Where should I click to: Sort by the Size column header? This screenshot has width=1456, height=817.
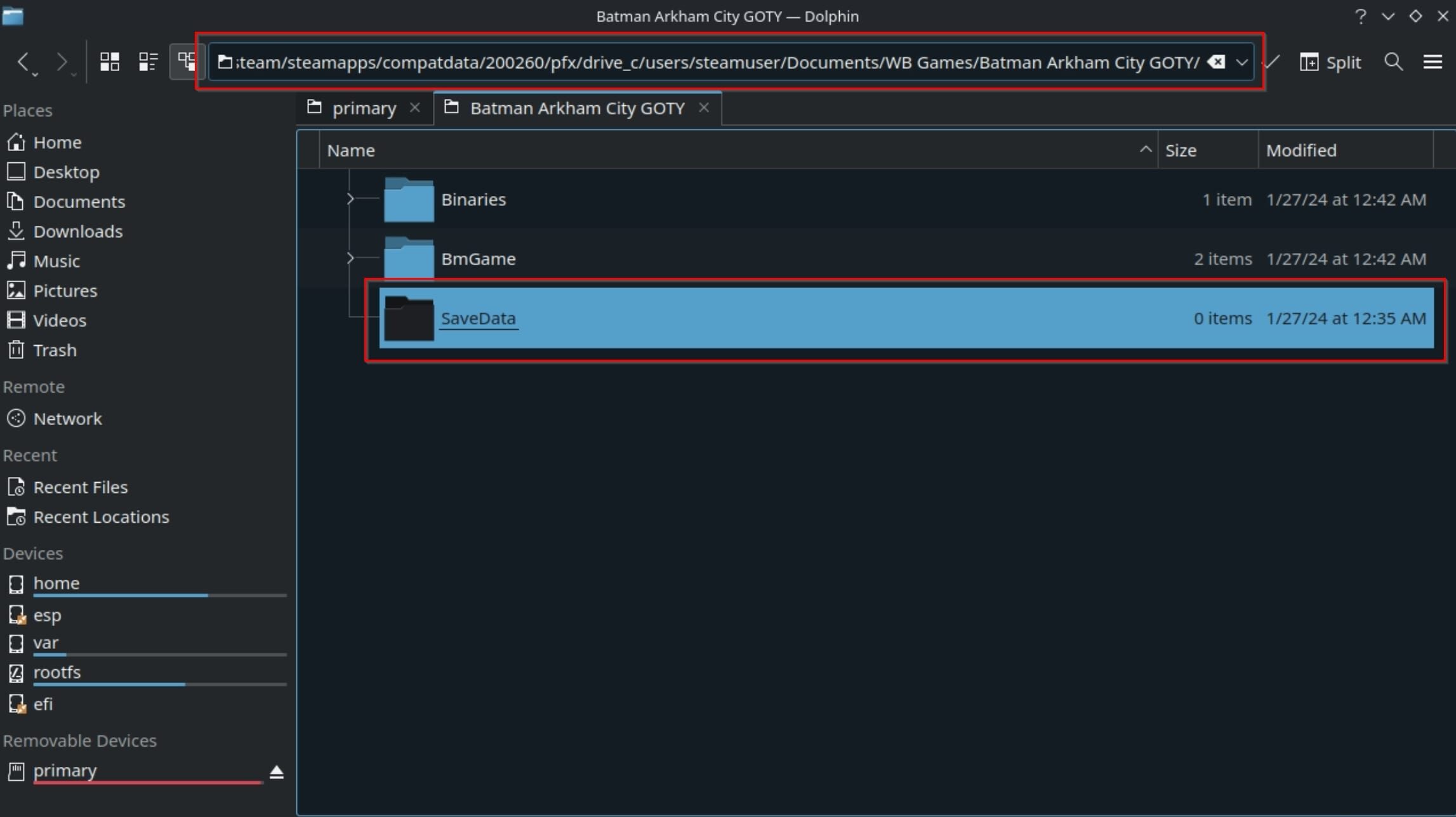pos(1208,150)
